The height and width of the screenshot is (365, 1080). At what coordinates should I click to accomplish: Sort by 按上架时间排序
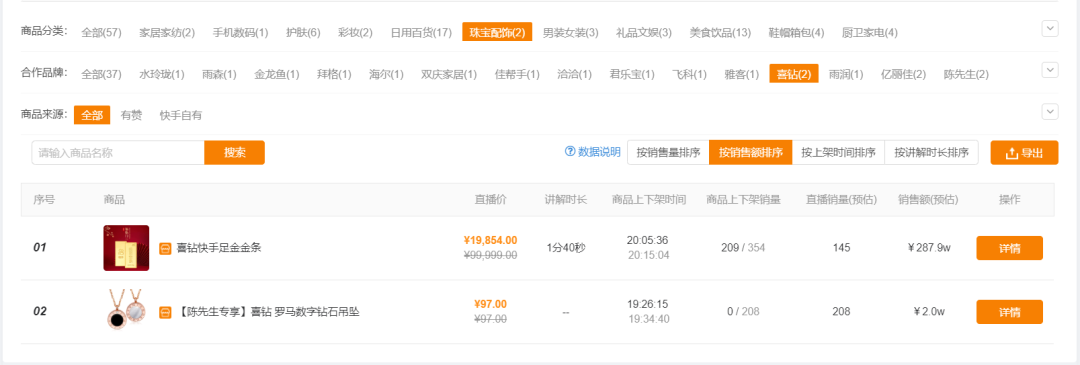pyautogui.click(x=838, y=153)
